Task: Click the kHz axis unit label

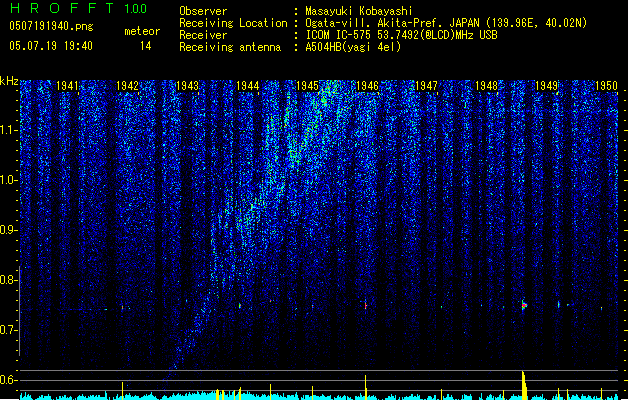Action: point(9,81)
